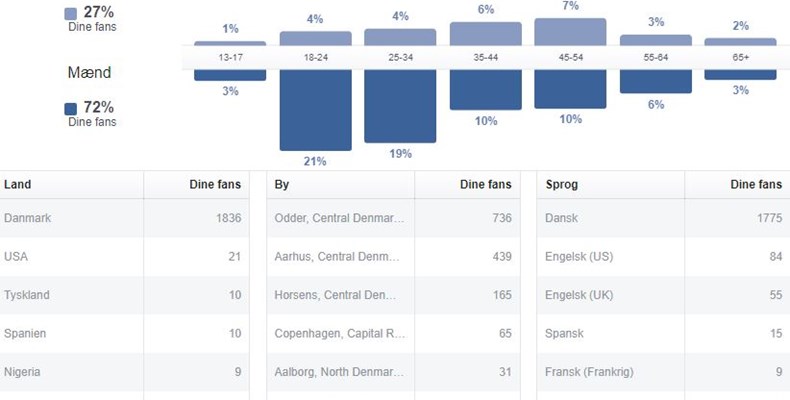The image size is (790, 400).
Task: Select the men's 18-24 bar showing 21%
Action: (315, 108)
